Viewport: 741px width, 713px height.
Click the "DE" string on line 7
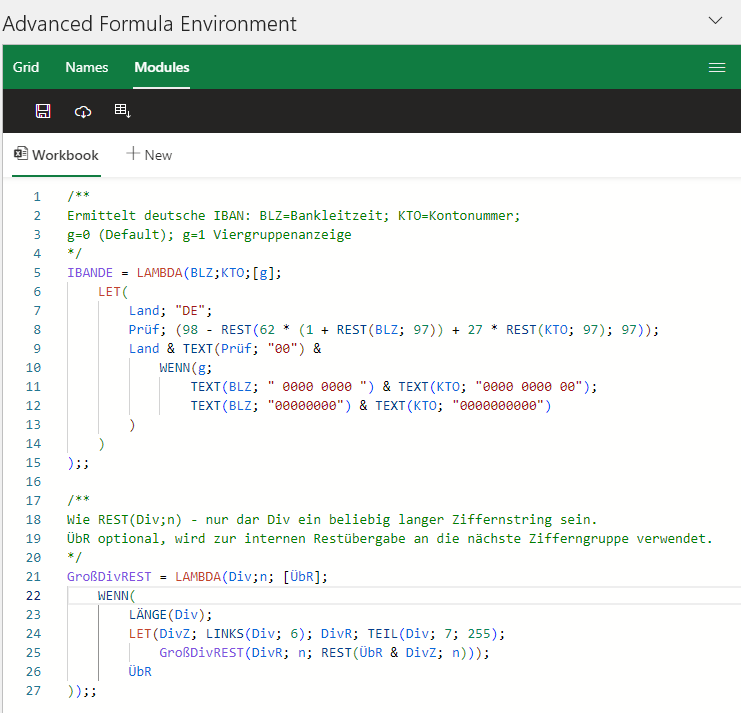pyautogui.click(x=190, y=310)
